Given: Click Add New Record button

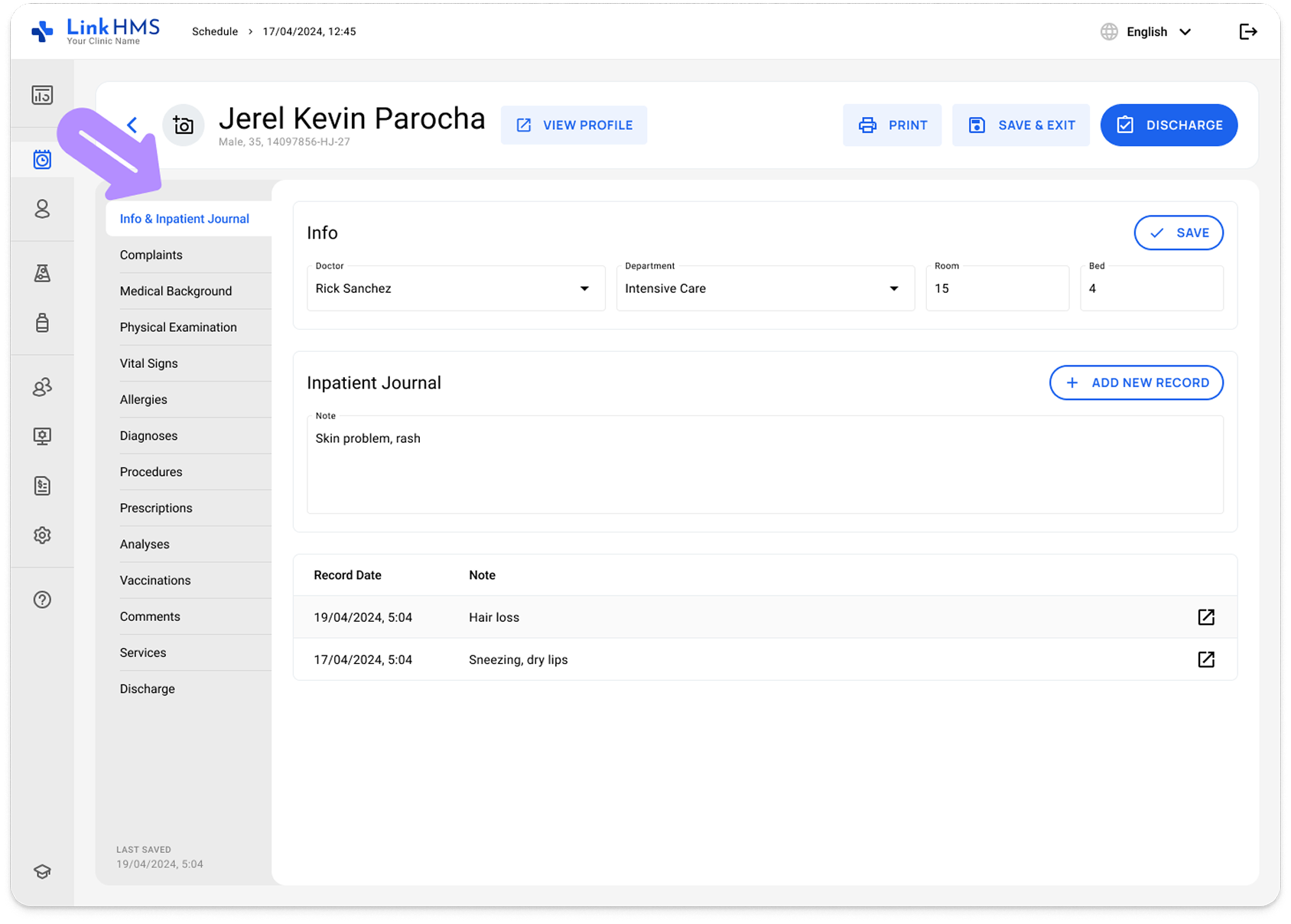Looking at the screenshot, I should point(1136,382).
